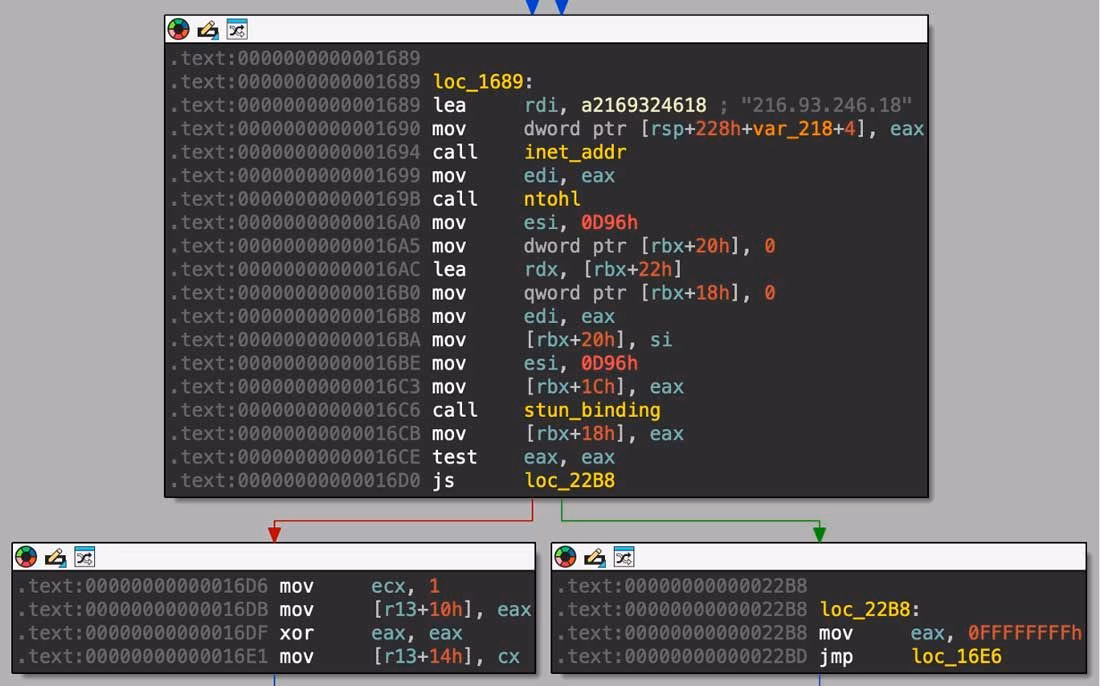Image resolution: width=1100 pixels, height=686 pixels.
Task: Click the pencil edit icon on loc_1689 block
Action: 208,29
